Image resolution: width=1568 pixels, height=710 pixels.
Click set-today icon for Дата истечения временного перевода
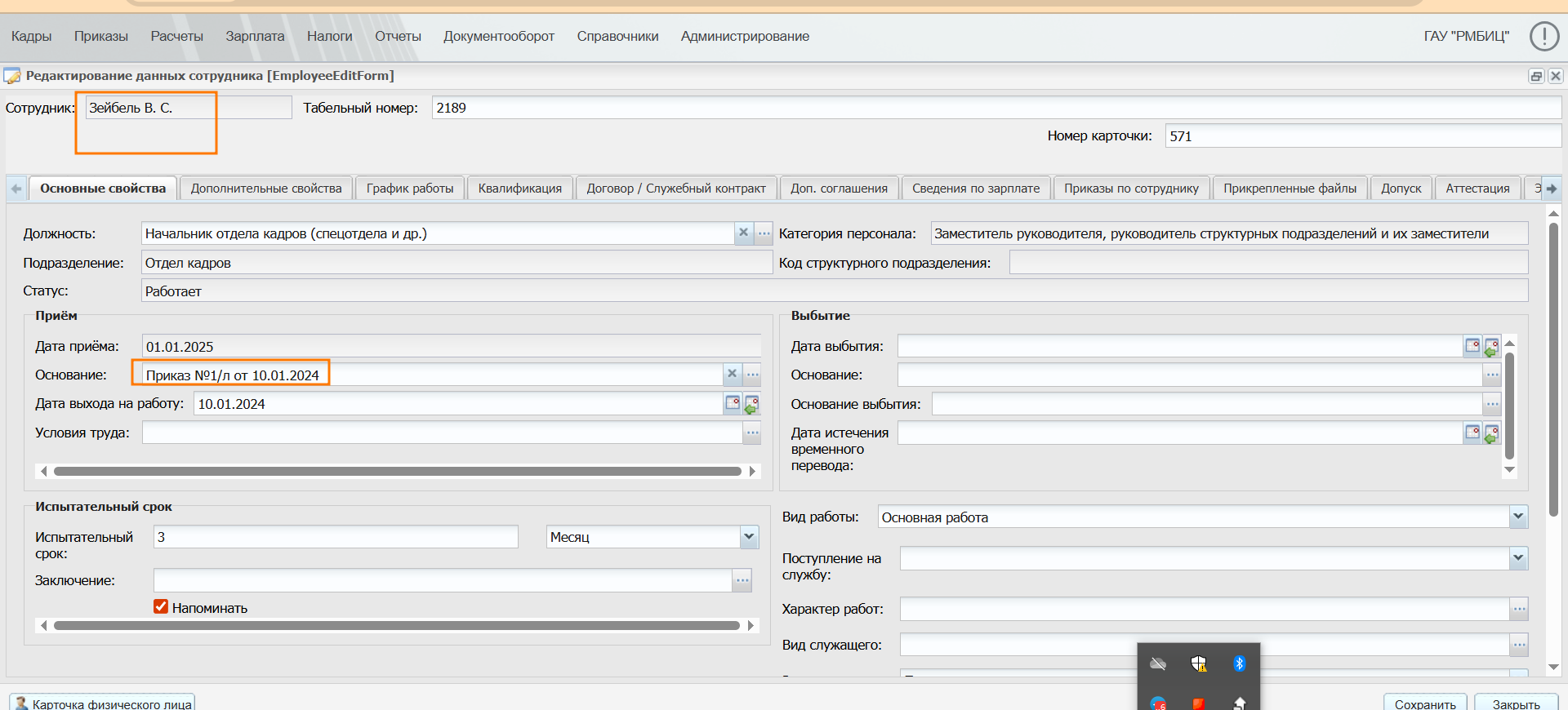pyautogui.click(x=1491, y=433)
